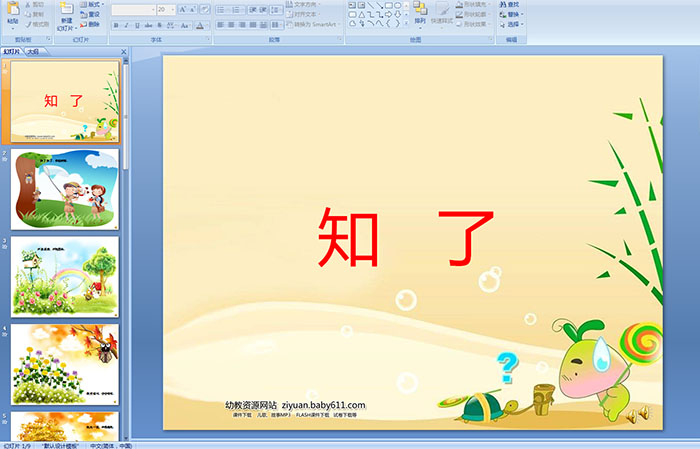
Task: Toggle Strikethrough formatting
Action: [x=148, y=25]
